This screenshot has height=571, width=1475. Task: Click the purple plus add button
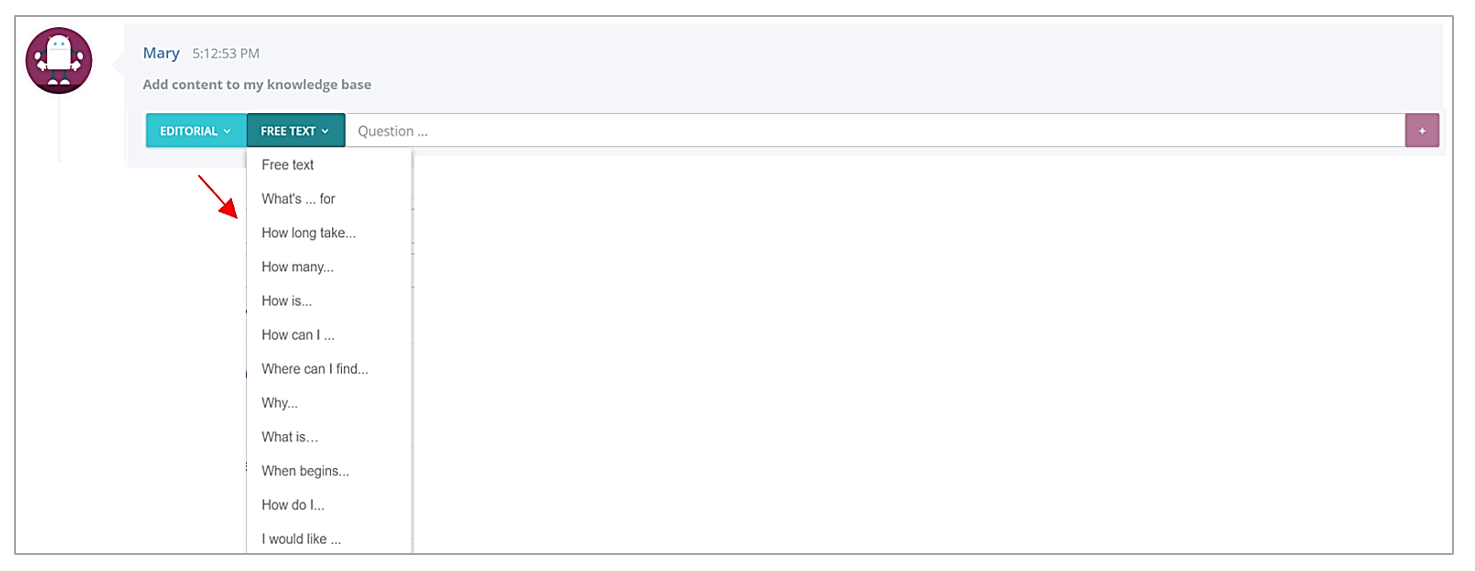click(x=1422, y=131)
